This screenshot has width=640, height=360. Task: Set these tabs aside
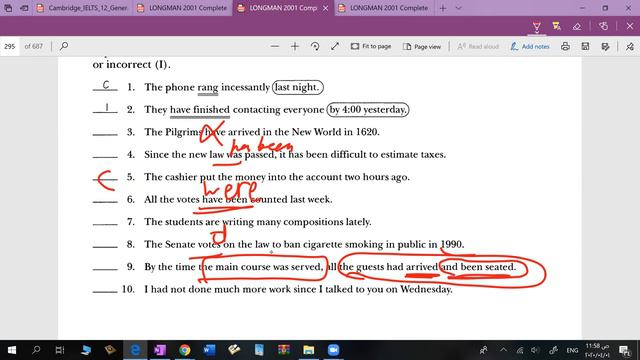(x=24, y=8)
